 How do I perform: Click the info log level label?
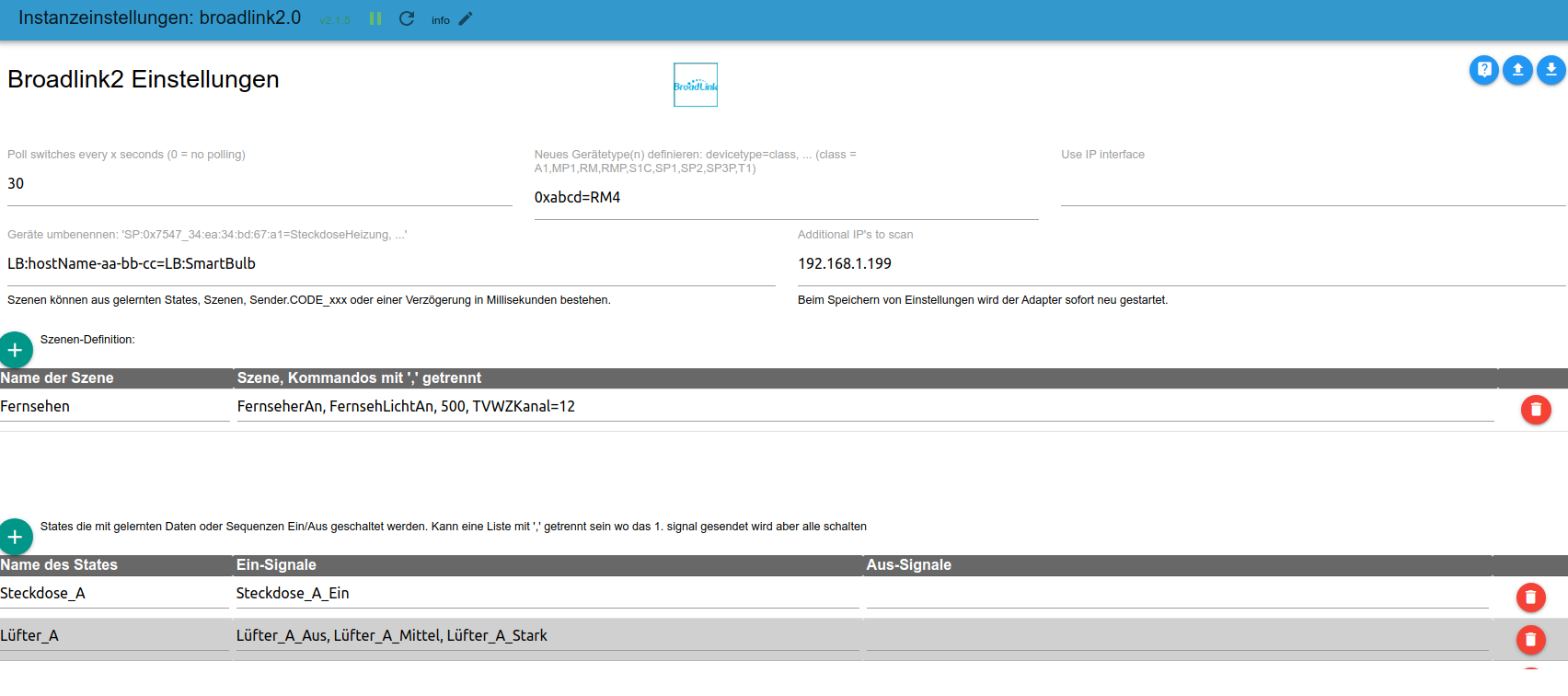tap(441, 20)
